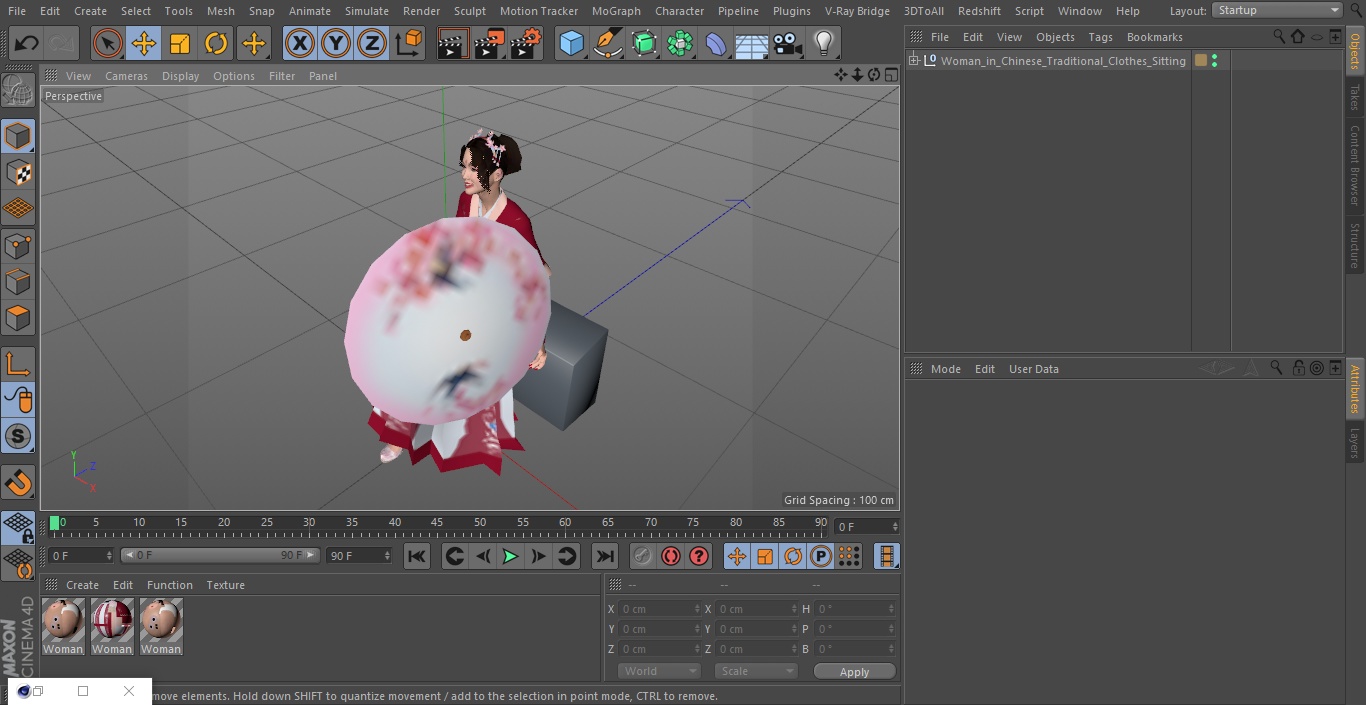Switch to Polygons mode
Screen dimensions: 1366x705
[x=18, y=318]
